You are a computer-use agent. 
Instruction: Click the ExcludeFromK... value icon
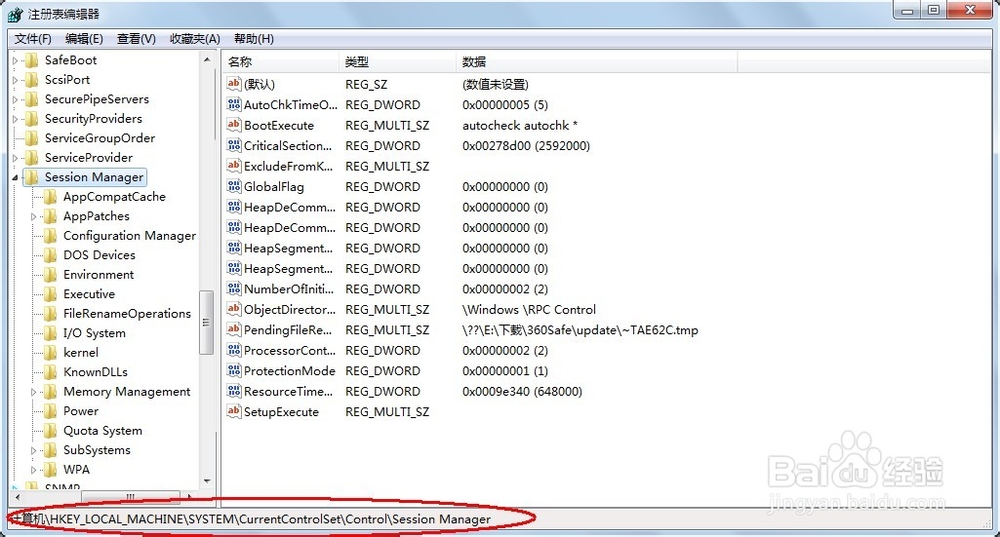tap(234, 165)
